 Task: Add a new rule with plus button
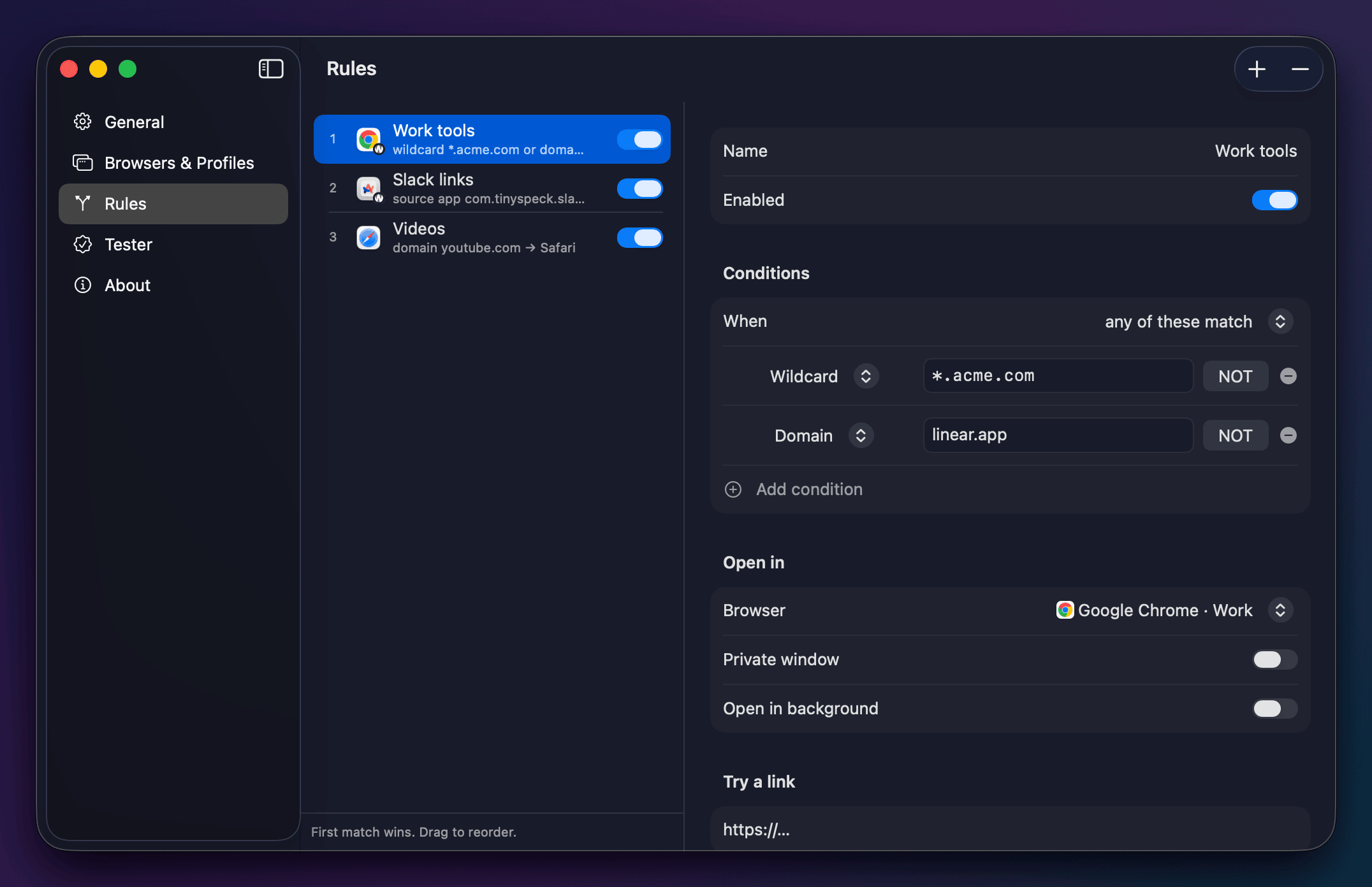tap(1257, 69)
